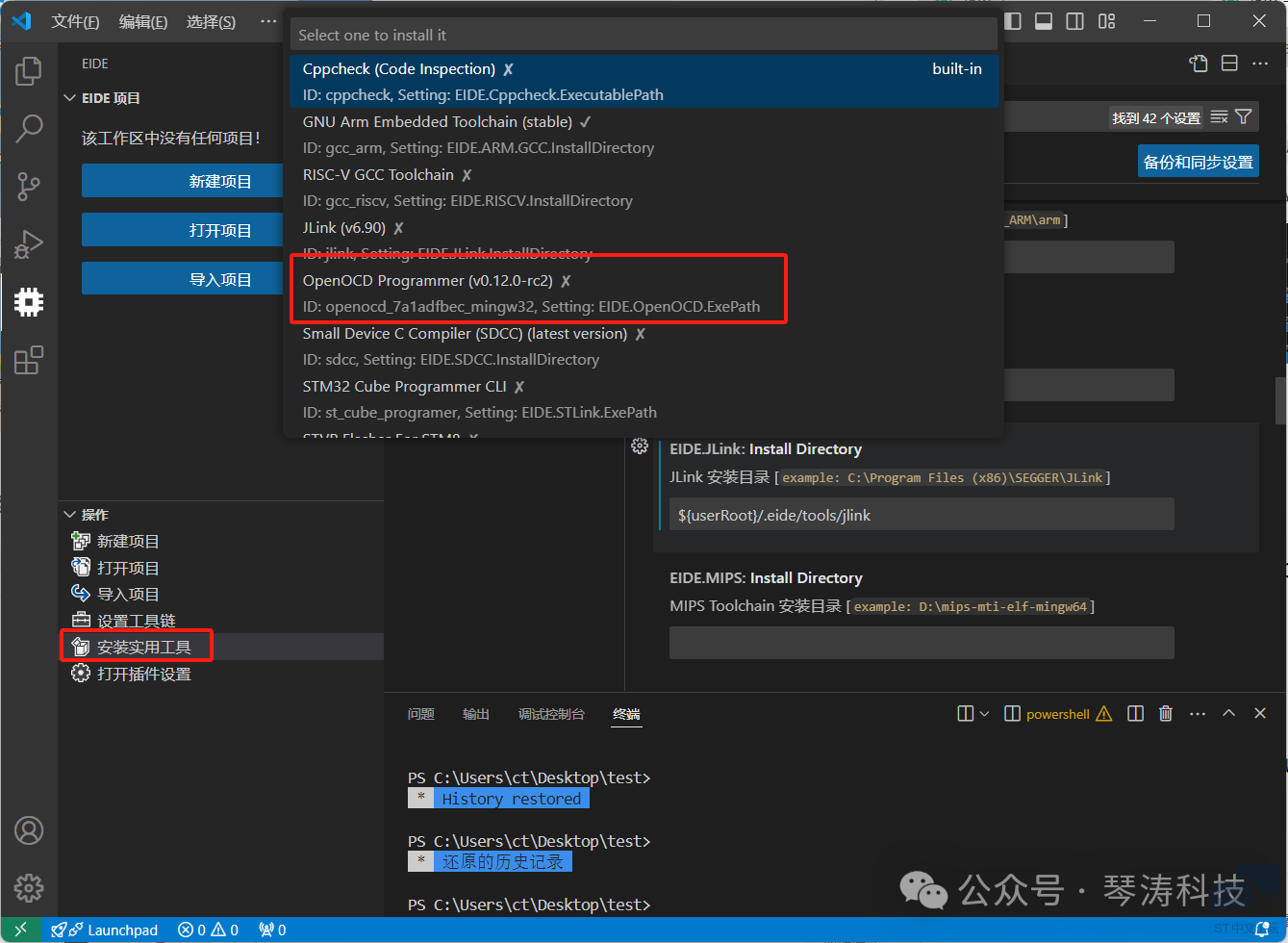
Task: Select 设置工具链 in the 操作 list
Action: pos(220,621)
